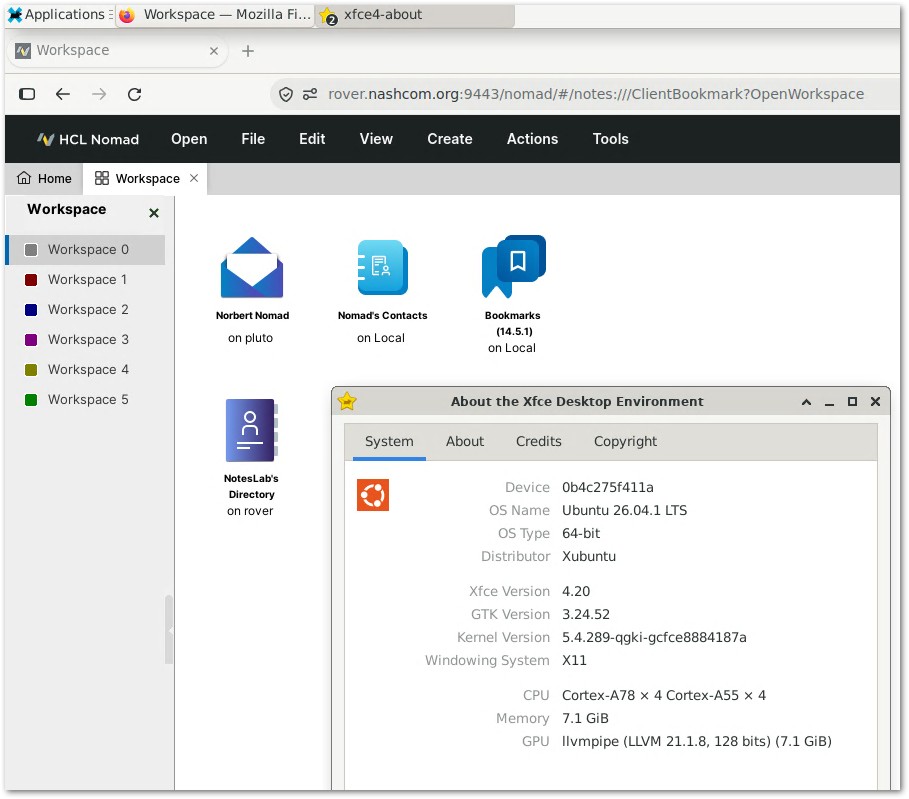
Task: Click the star icon in About dialog titlebar
Action: (347, 401)
